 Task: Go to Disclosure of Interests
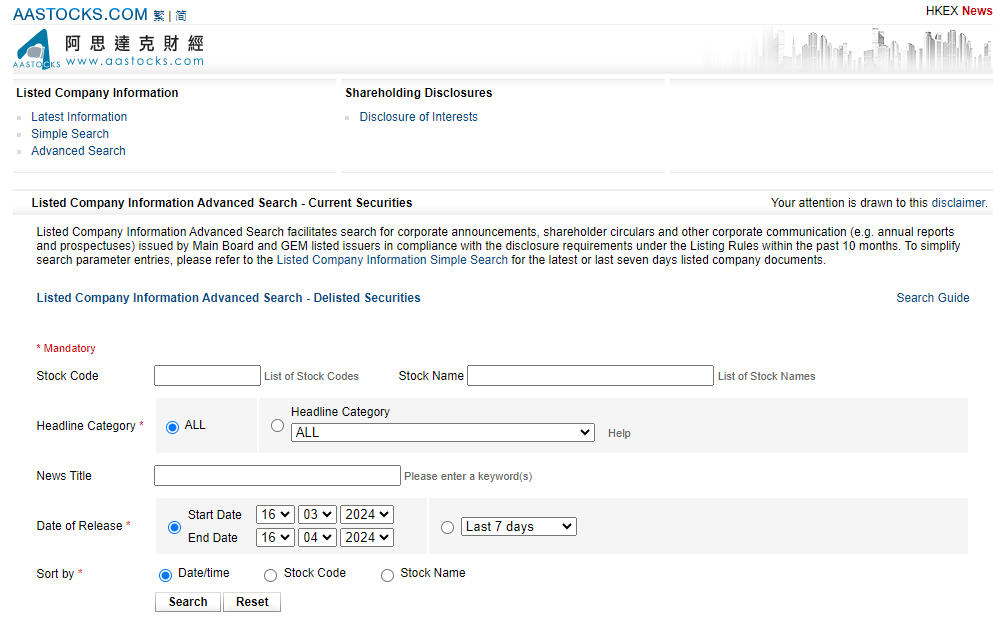click(x=418, y=117)
